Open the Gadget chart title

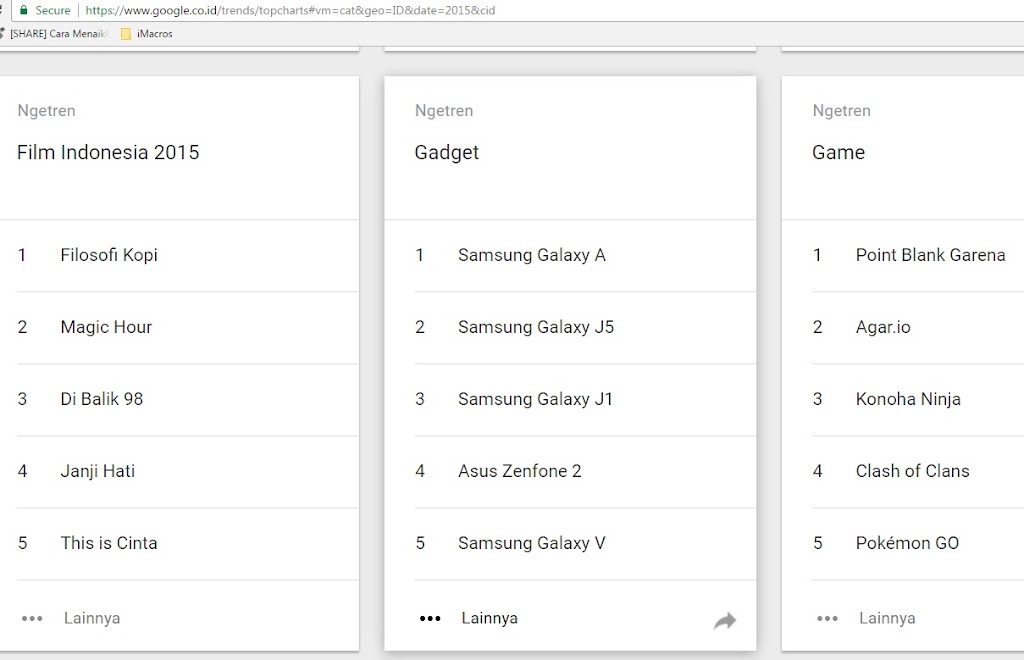pos(447,153)
